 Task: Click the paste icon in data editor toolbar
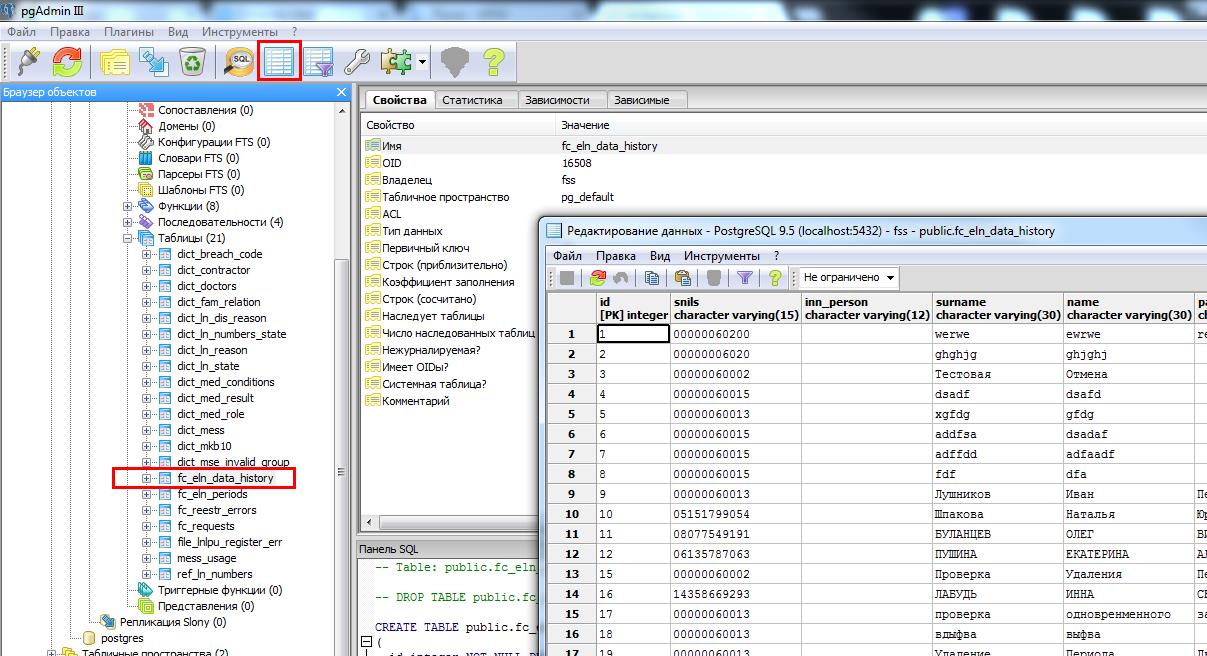tap(683, 278)
